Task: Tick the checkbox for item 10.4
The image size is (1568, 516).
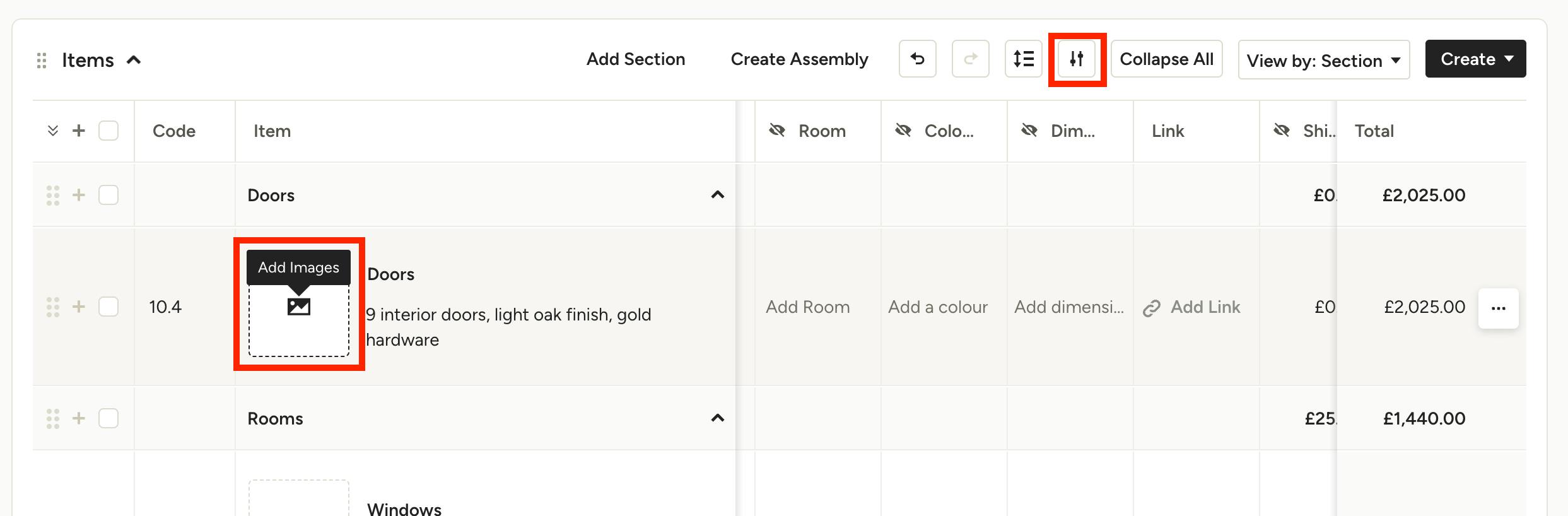Action: click(x=108, y=307)
